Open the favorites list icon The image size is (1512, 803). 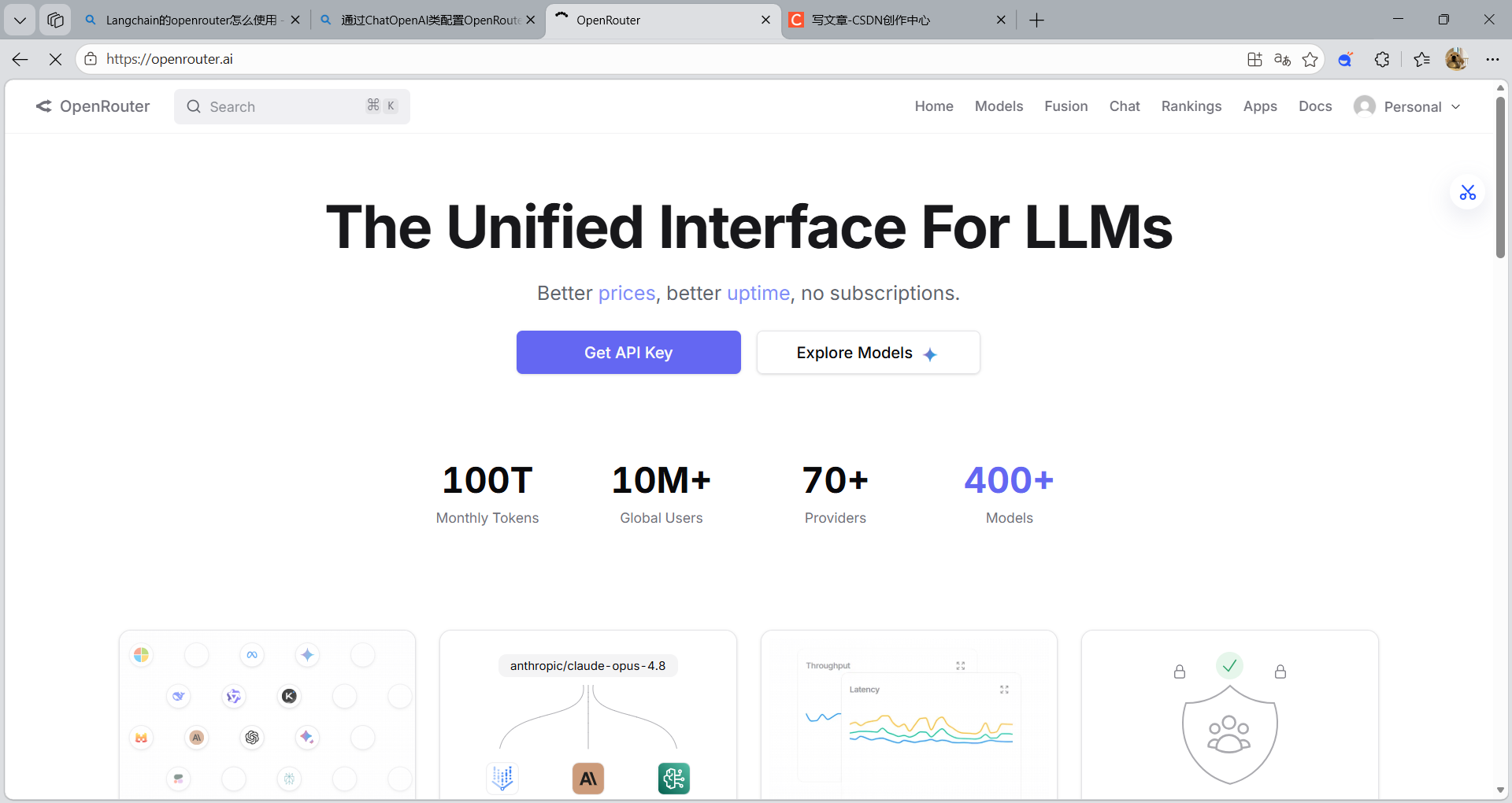point(1421,59)
